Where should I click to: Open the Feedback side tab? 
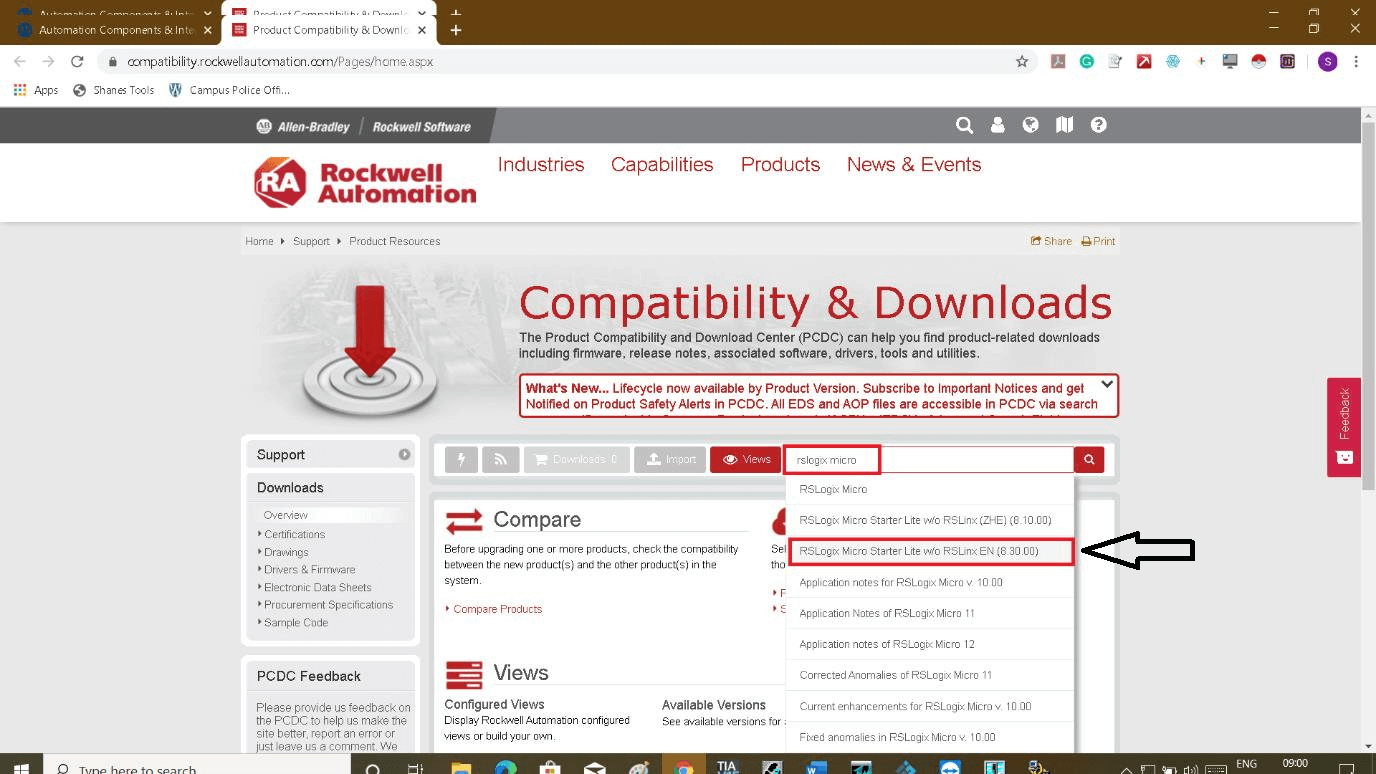(1344, 427)
